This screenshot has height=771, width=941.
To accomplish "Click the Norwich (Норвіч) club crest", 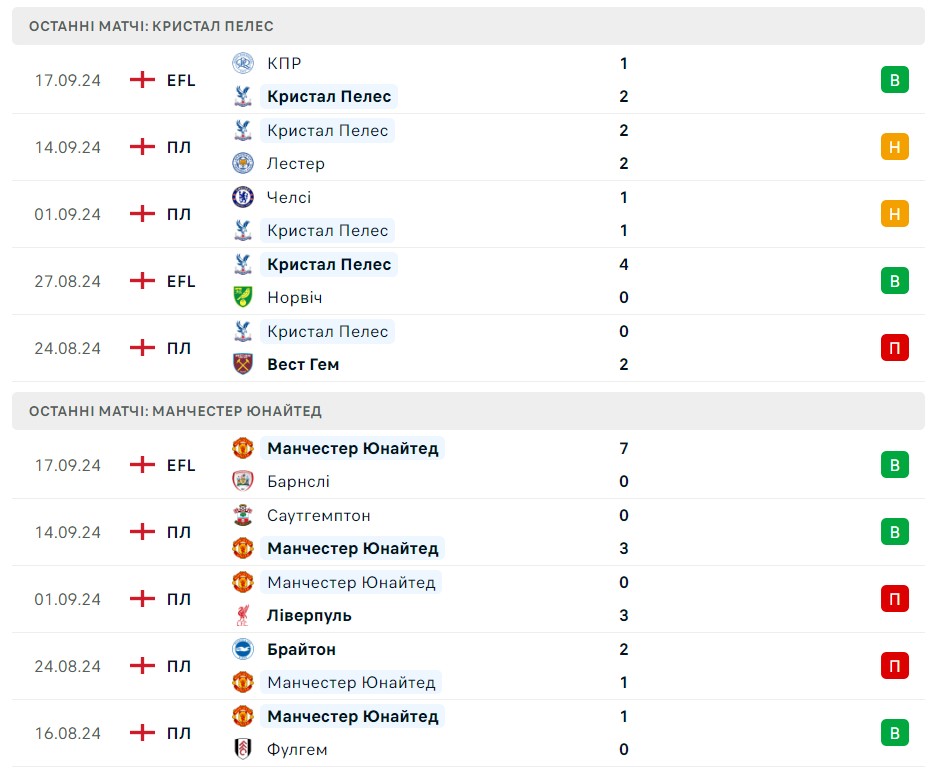I will pyautogui.click(x=242, y=297).
